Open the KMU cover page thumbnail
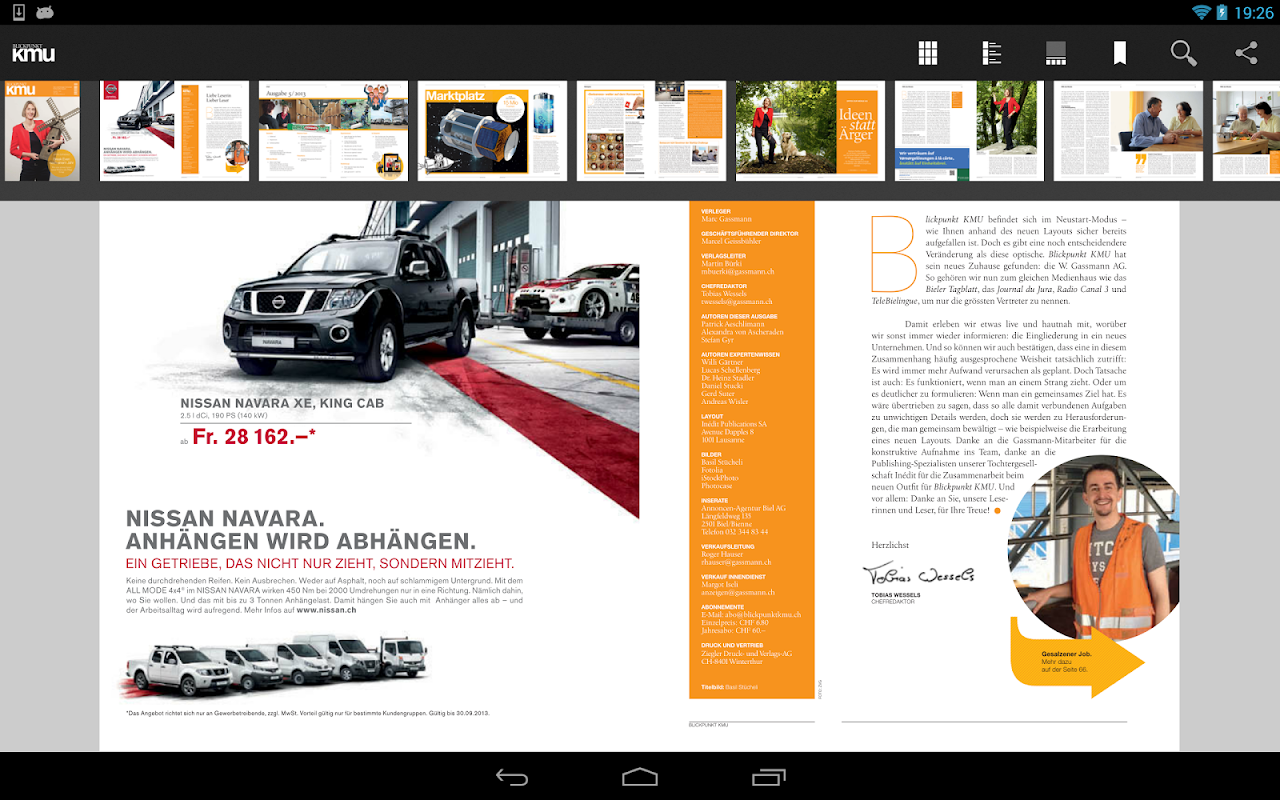The width and height of the screenshot is (1280, 800). tap(42, 131)
